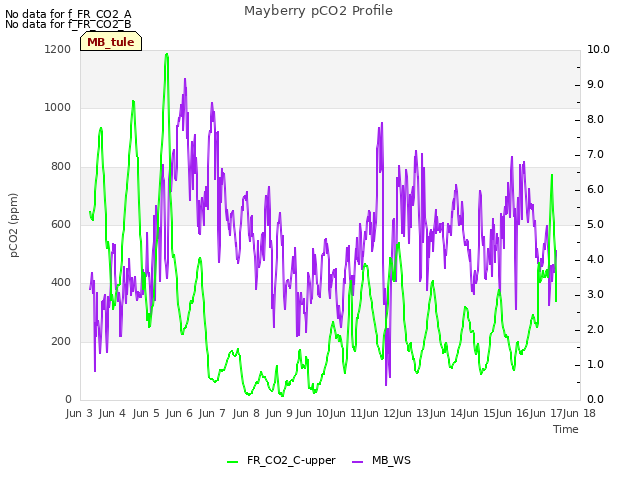Click the 200 left y-axis tick label
Image resolution: width=640 pixels, height=480 pixels.
61,341
